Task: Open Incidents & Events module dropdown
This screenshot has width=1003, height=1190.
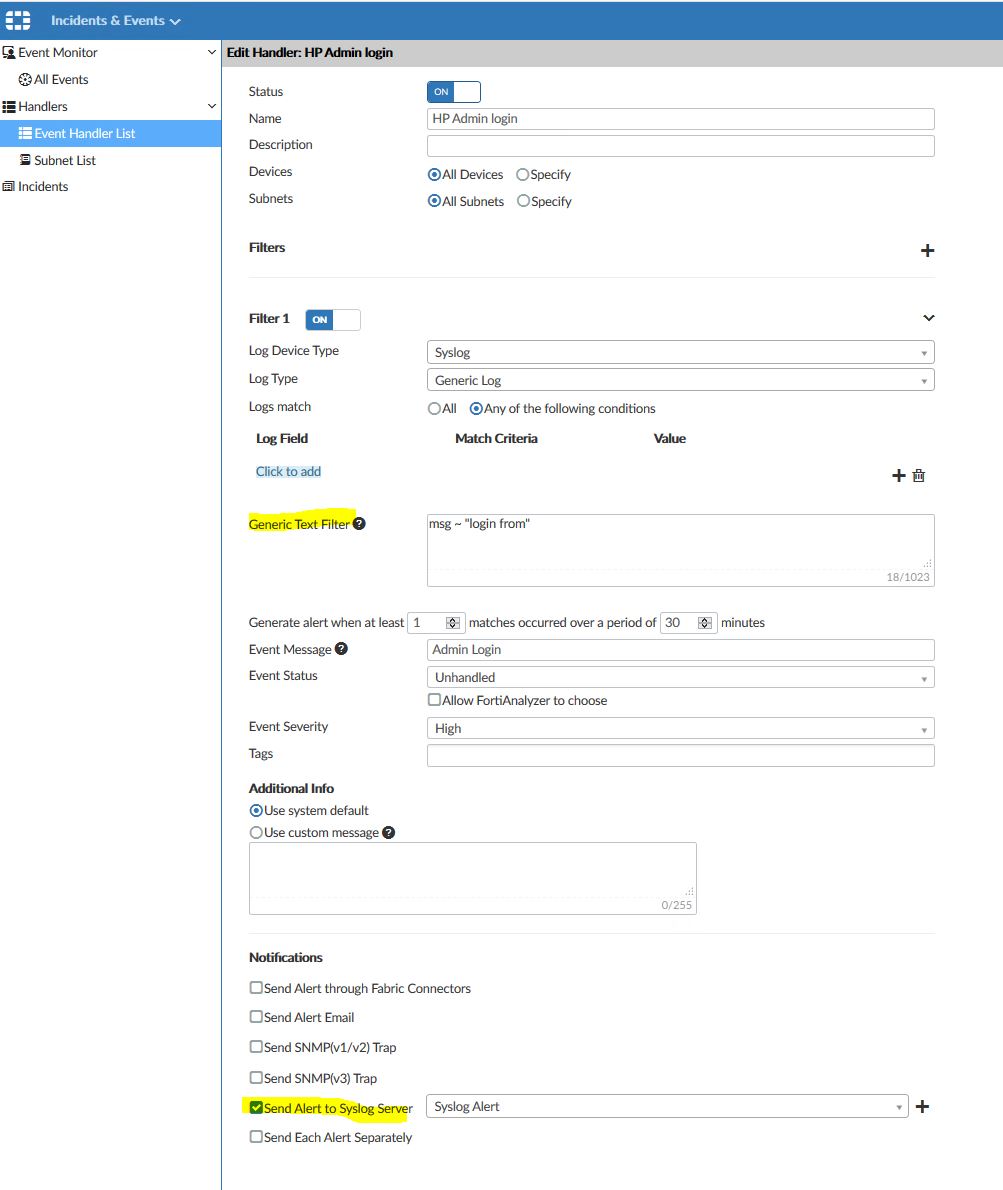Action: 115,20
